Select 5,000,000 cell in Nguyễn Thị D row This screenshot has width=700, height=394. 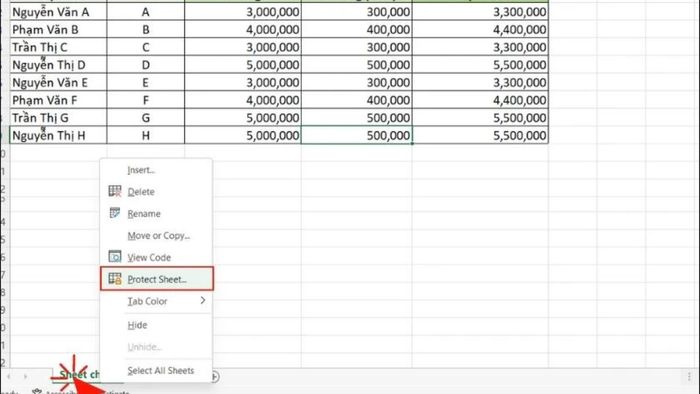[243, 65]
